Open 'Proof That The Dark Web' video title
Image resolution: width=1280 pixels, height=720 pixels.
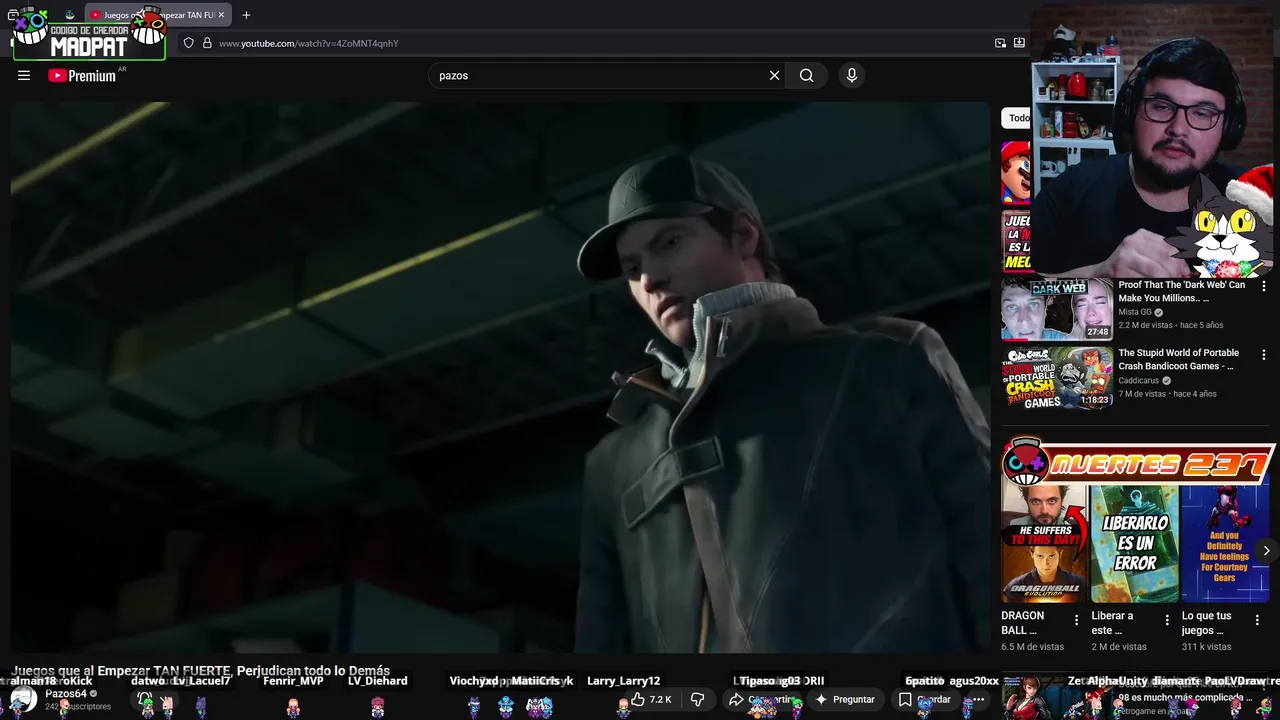coord(1182,291)
